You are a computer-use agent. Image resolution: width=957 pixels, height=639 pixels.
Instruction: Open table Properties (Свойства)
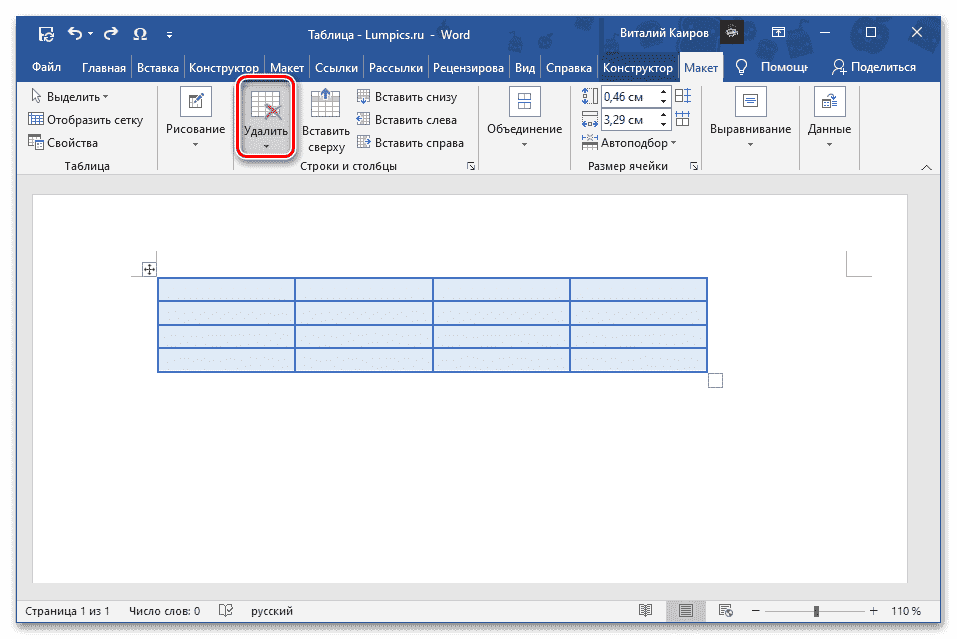[x=64, y=143]
